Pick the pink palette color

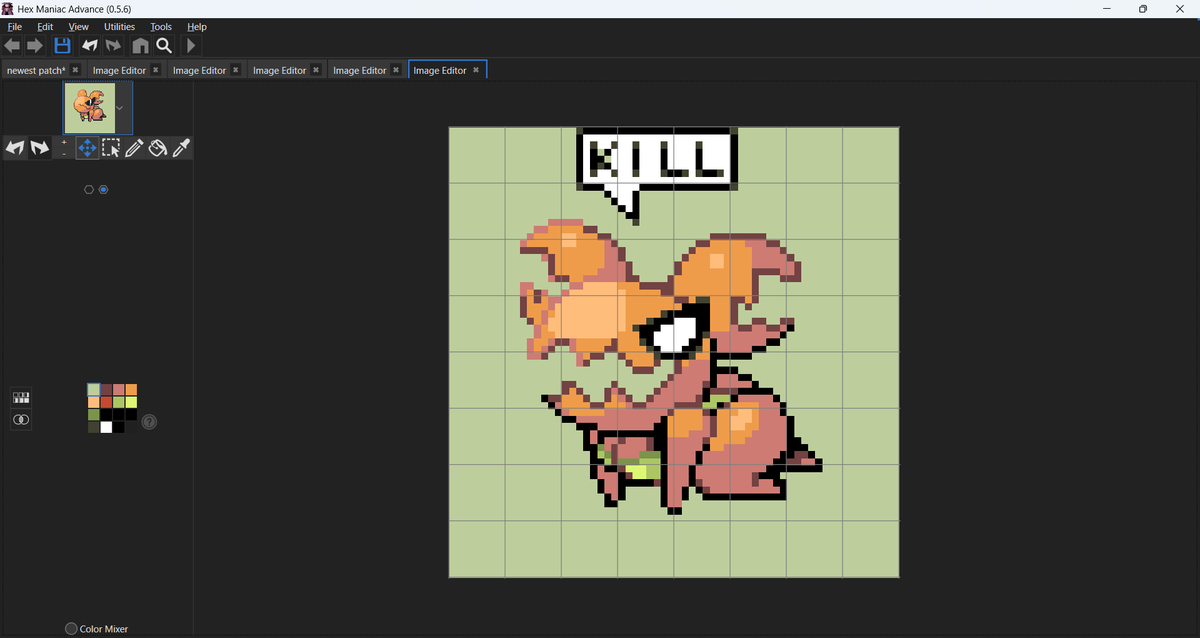pyautogui.click(x=119, y=390)
